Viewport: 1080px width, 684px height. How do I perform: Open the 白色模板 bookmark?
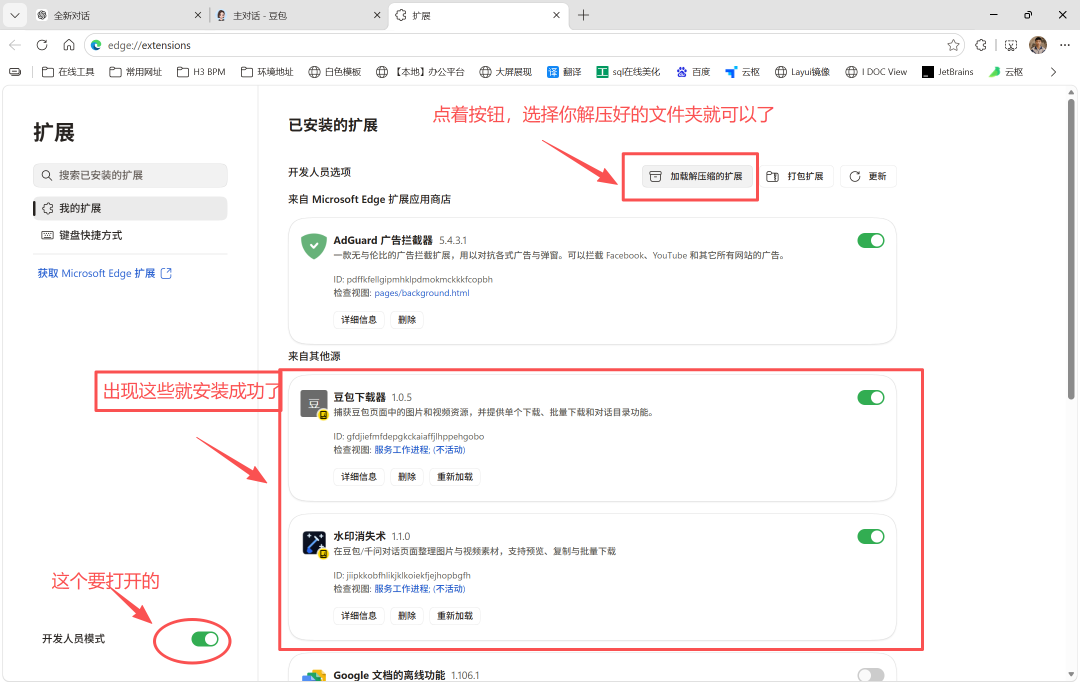coord(335,72)
